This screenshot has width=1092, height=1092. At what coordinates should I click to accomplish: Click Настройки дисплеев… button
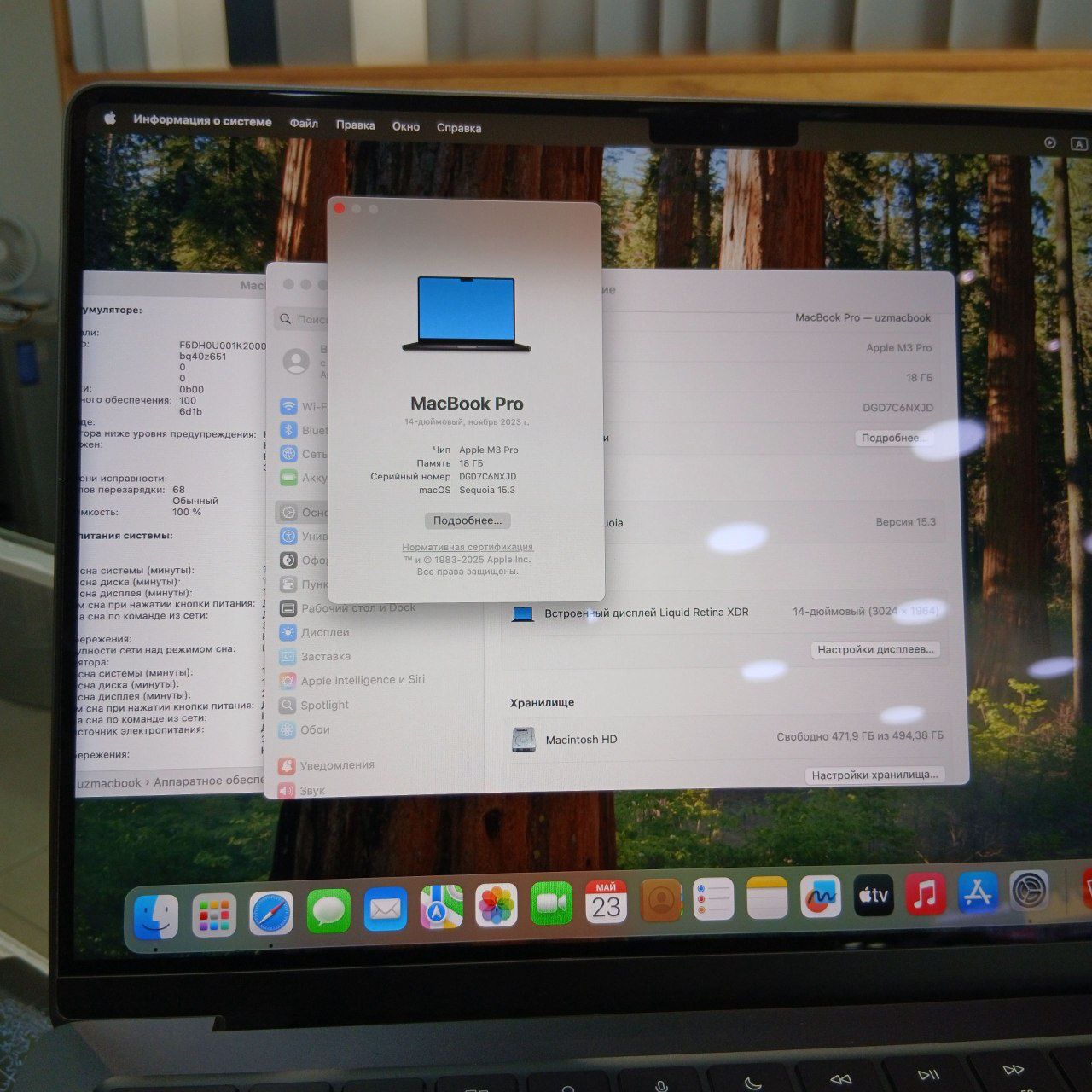click(875, 649)
